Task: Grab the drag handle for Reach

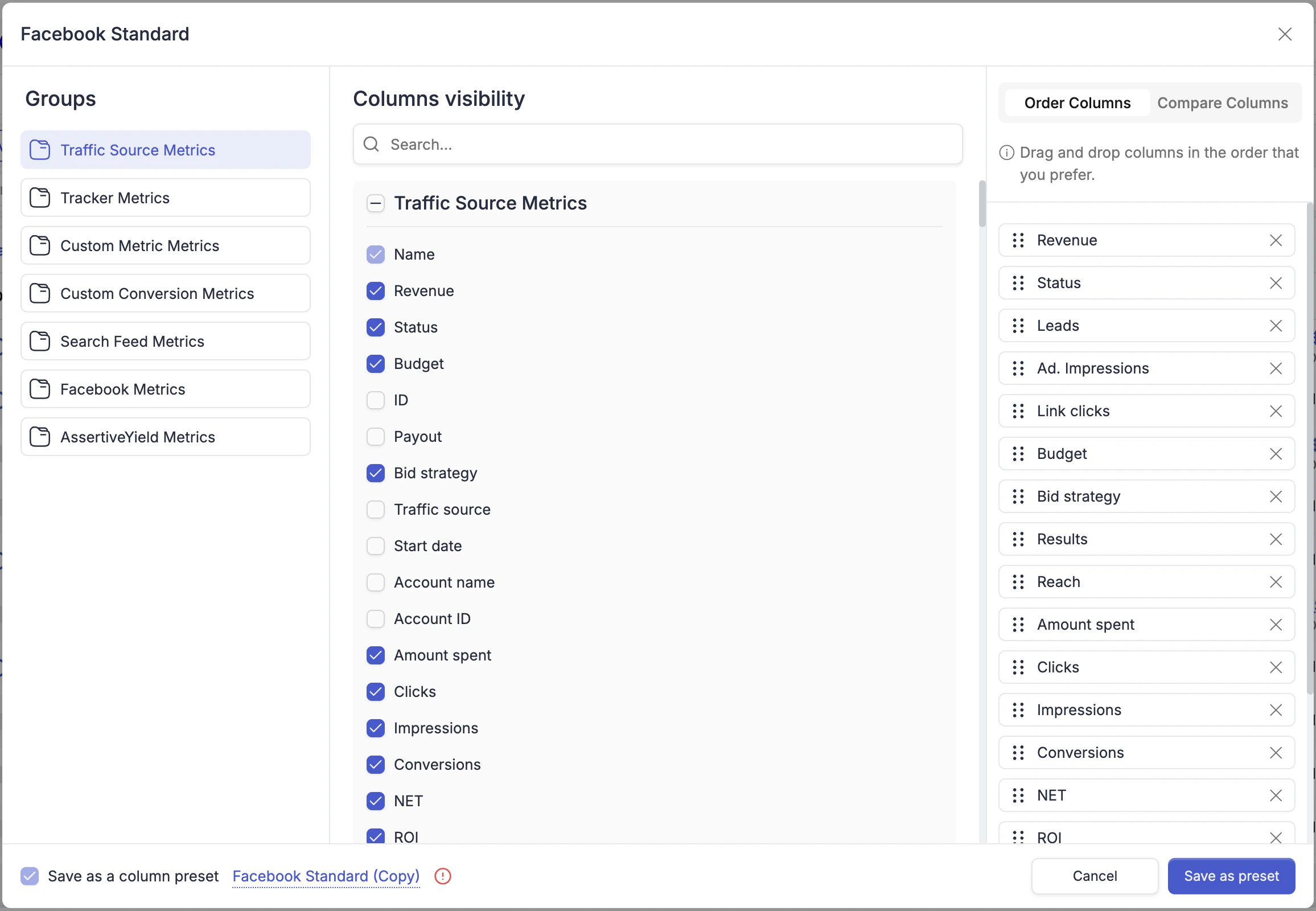Action: [1018, 582]
